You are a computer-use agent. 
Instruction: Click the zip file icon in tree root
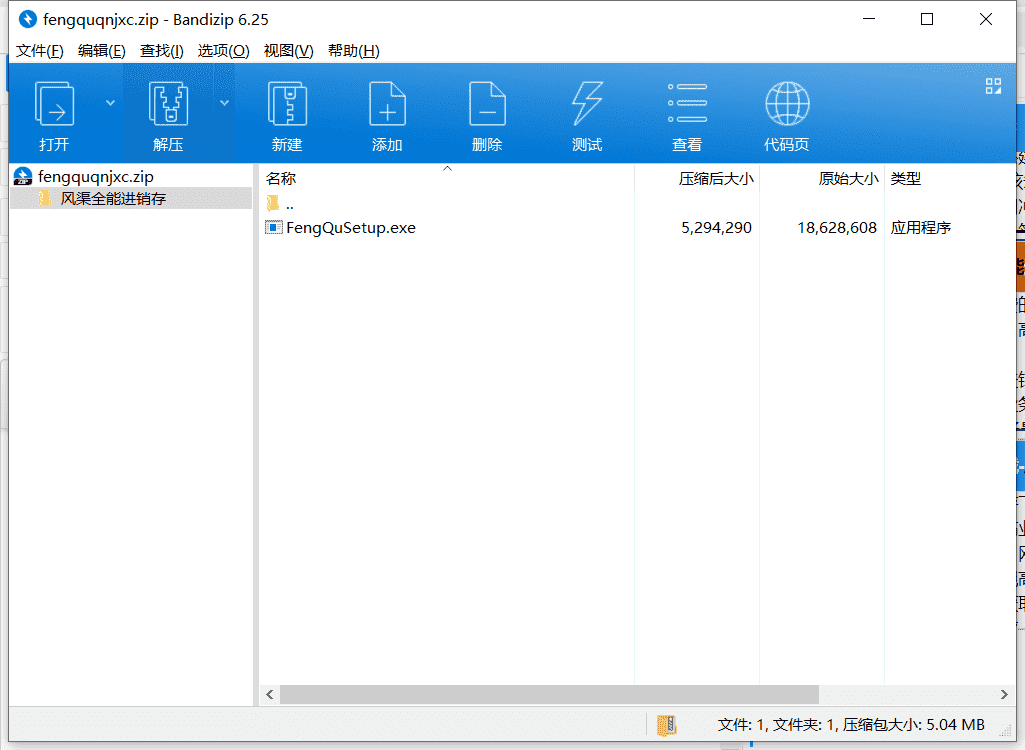coord(23,177)
